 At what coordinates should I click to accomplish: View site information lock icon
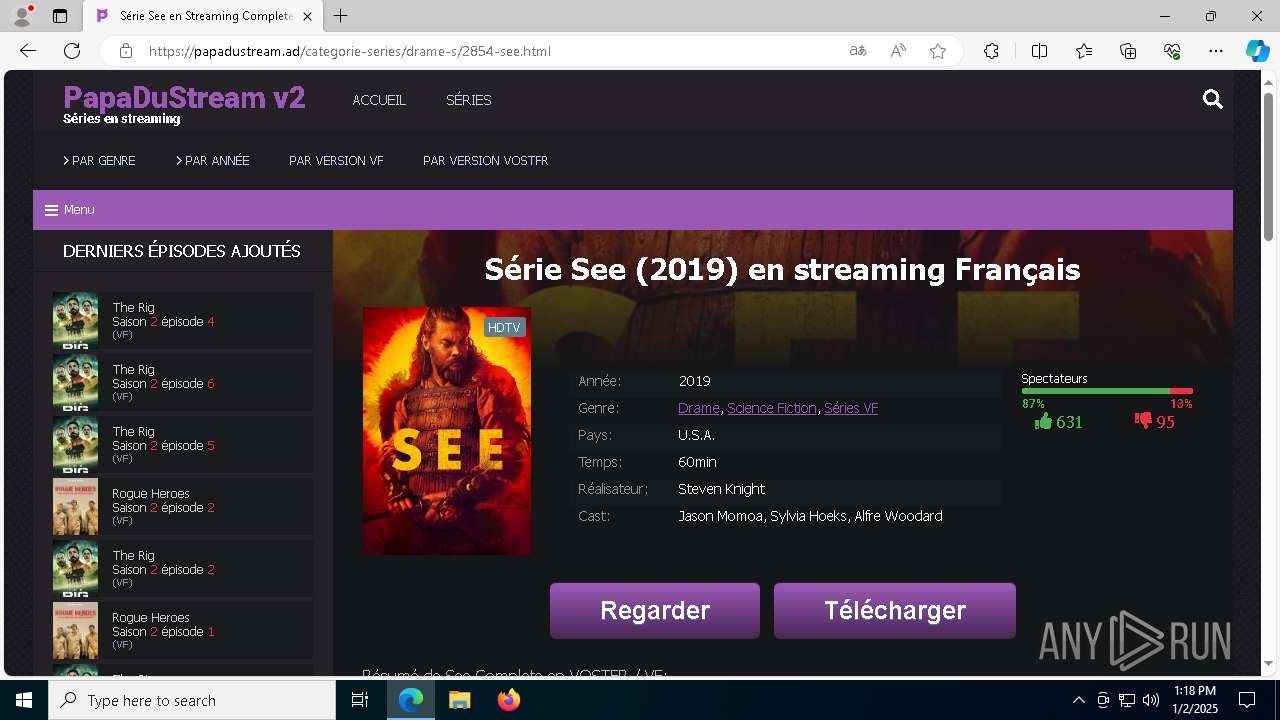click(125, 51)
